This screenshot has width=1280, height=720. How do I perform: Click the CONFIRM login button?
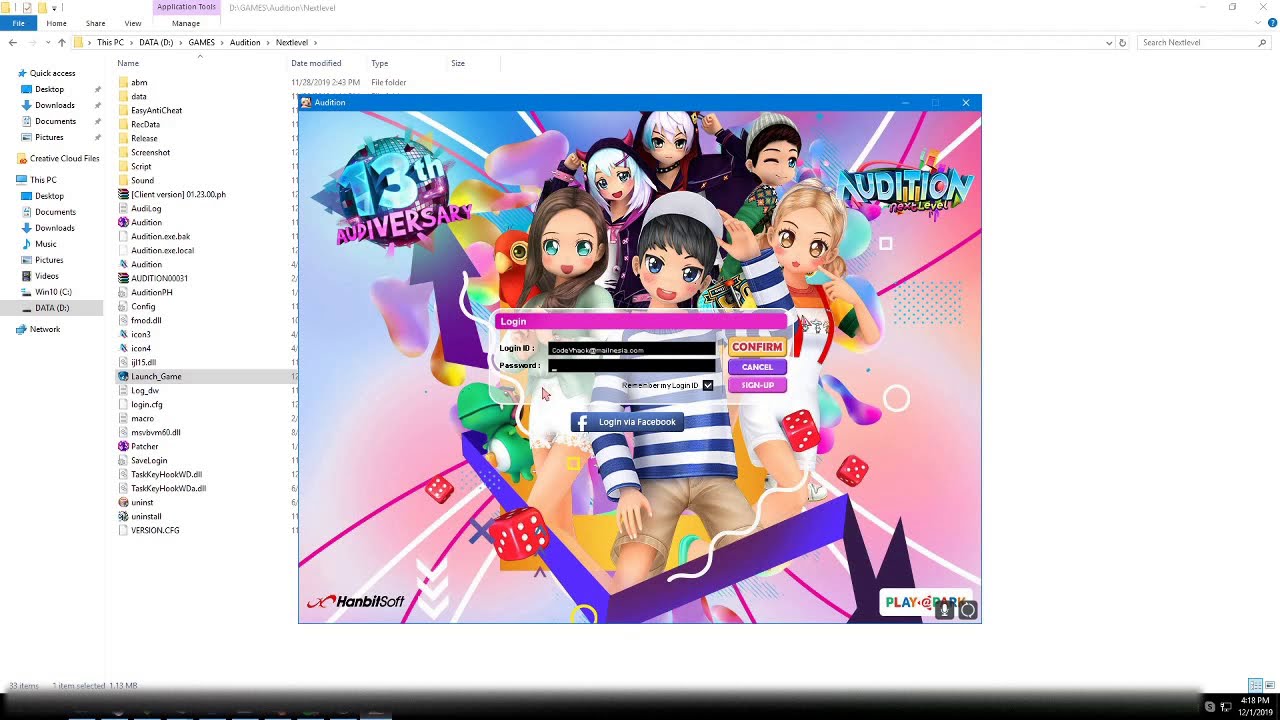click(757, 347)
